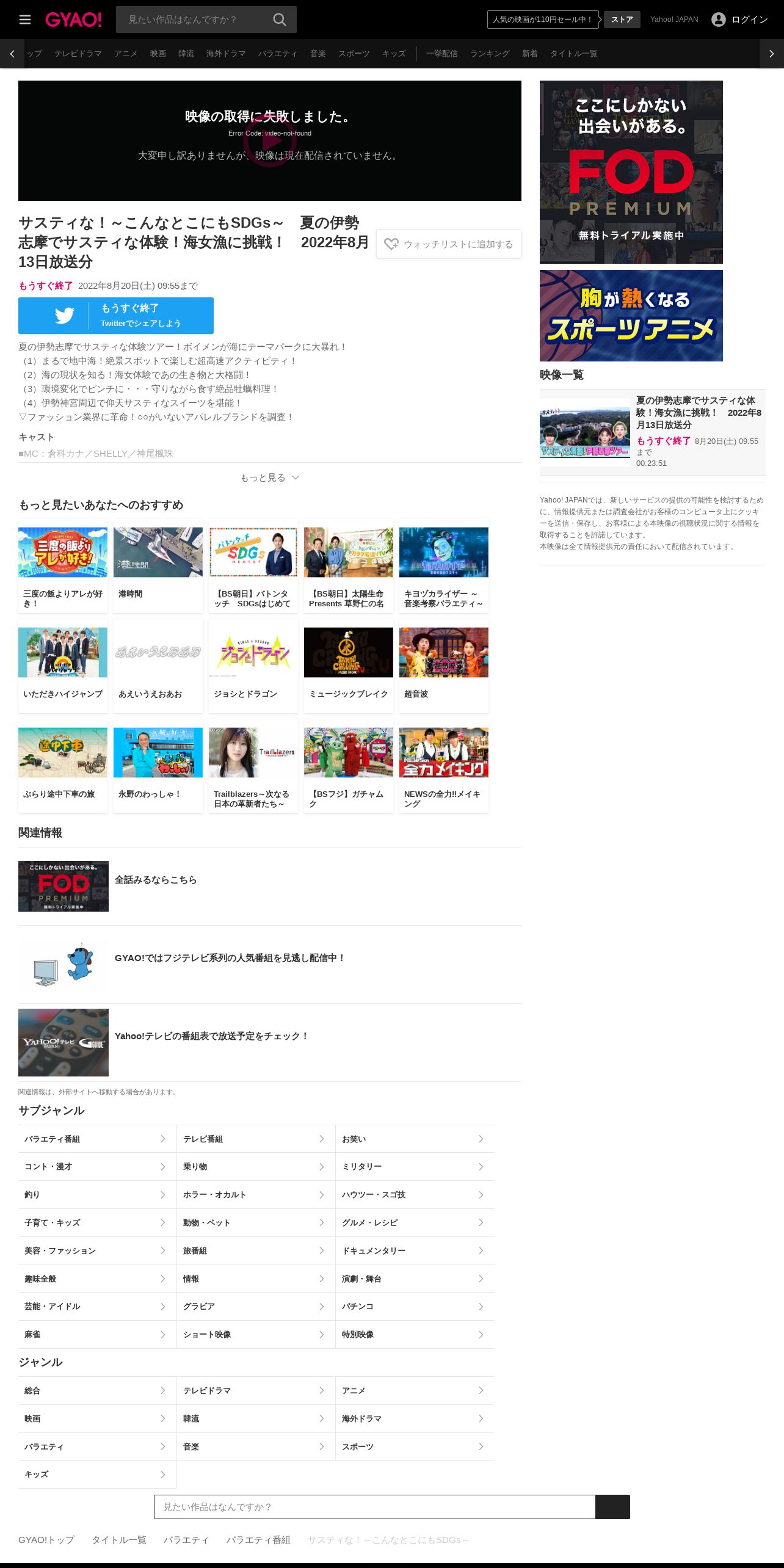Open 芸能・アイドル subgenre row
Viewport: 784px width, 1568px height.
coord(97,1307)
